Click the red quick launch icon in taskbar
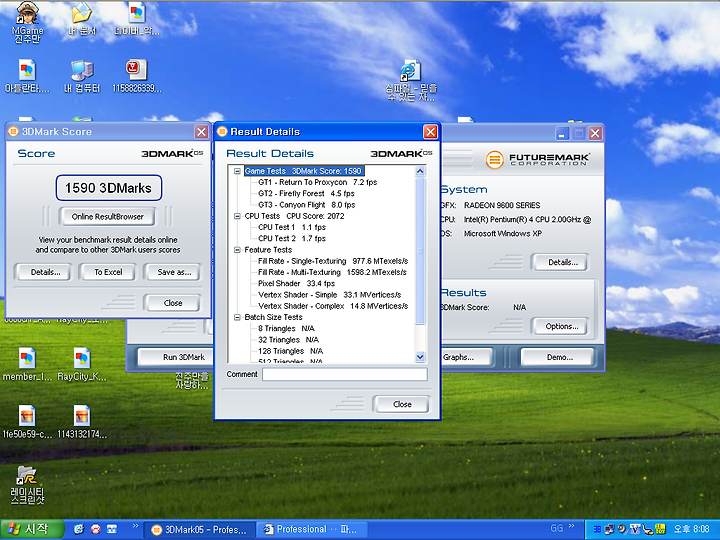 (x=96, y=529)
